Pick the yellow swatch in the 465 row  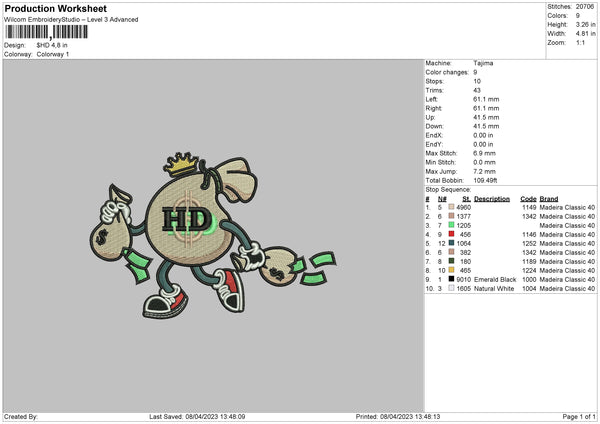452,270
